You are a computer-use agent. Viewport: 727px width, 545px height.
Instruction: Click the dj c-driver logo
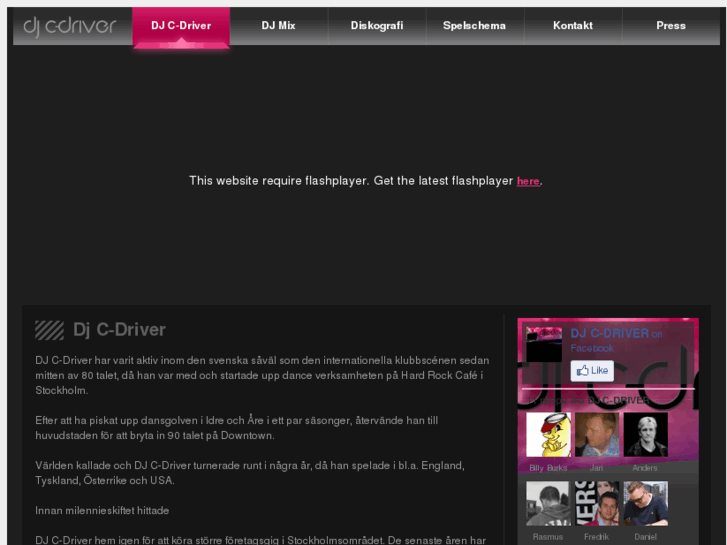[70, 27]
